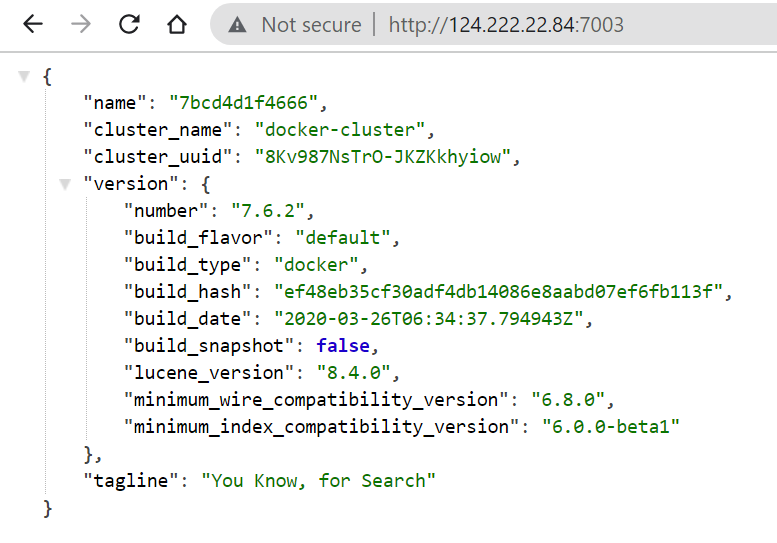
Task: Click the Not secure warning triangle icon
Action: coord(237,25)
